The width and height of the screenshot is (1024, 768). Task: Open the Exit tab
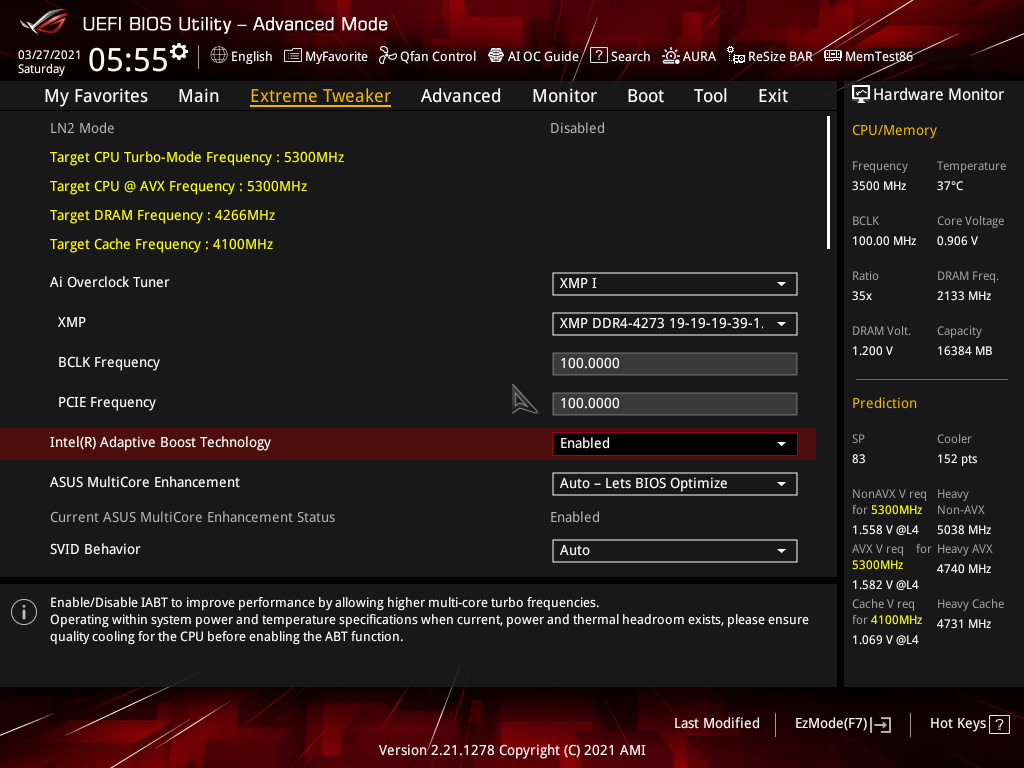[773, 96]
